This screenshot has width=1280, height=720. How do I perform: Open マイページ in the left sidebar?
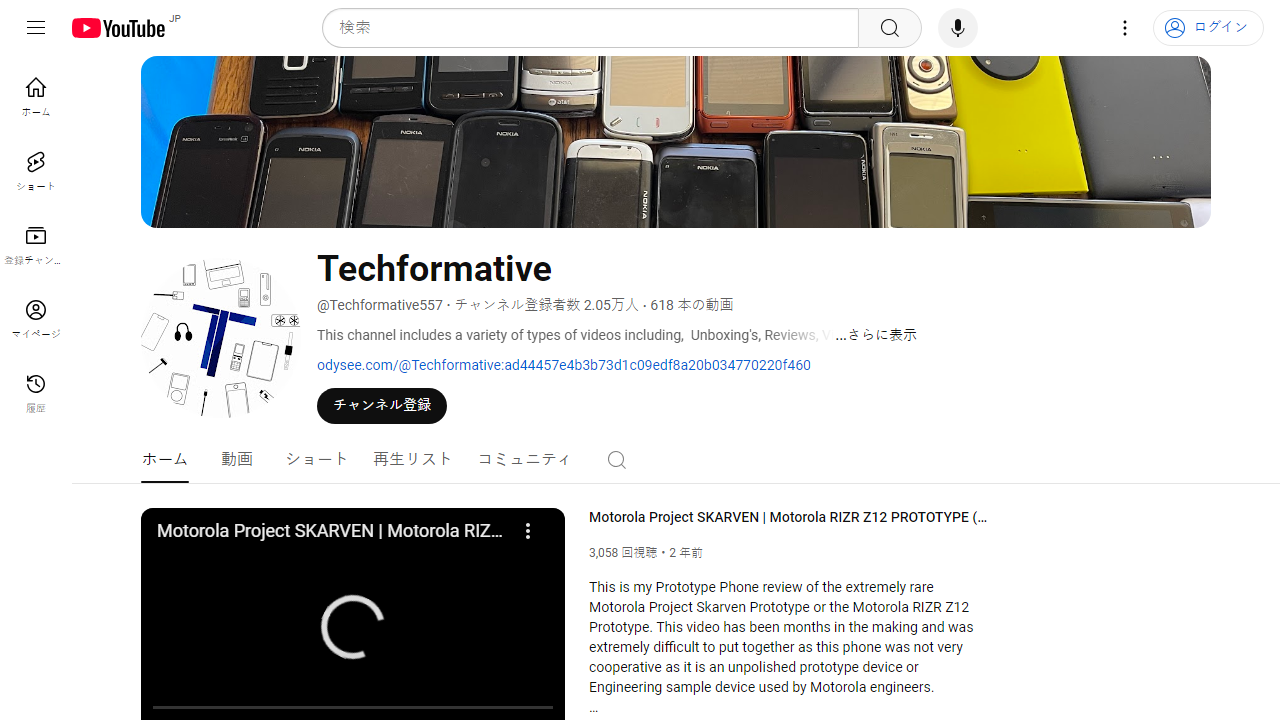(x=36, y=319)
